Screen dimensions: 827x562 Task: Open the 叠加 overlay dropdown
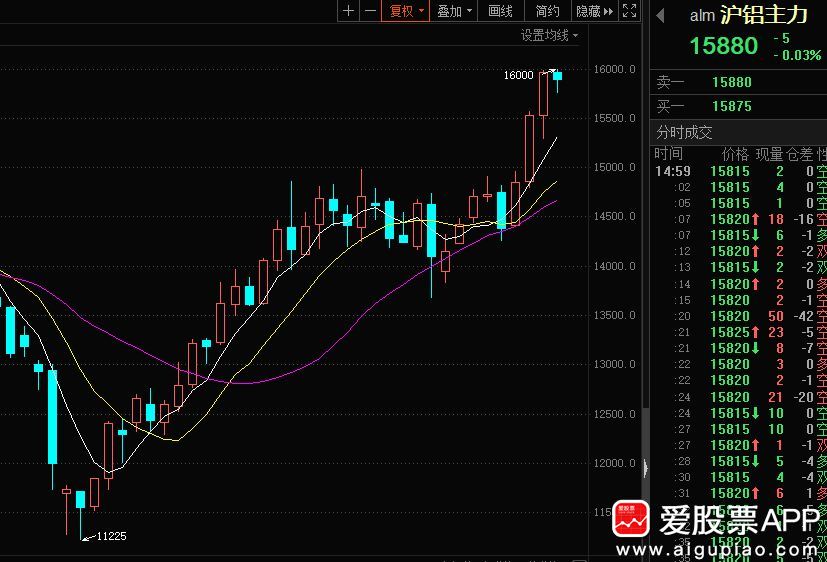tap(454, 11)
